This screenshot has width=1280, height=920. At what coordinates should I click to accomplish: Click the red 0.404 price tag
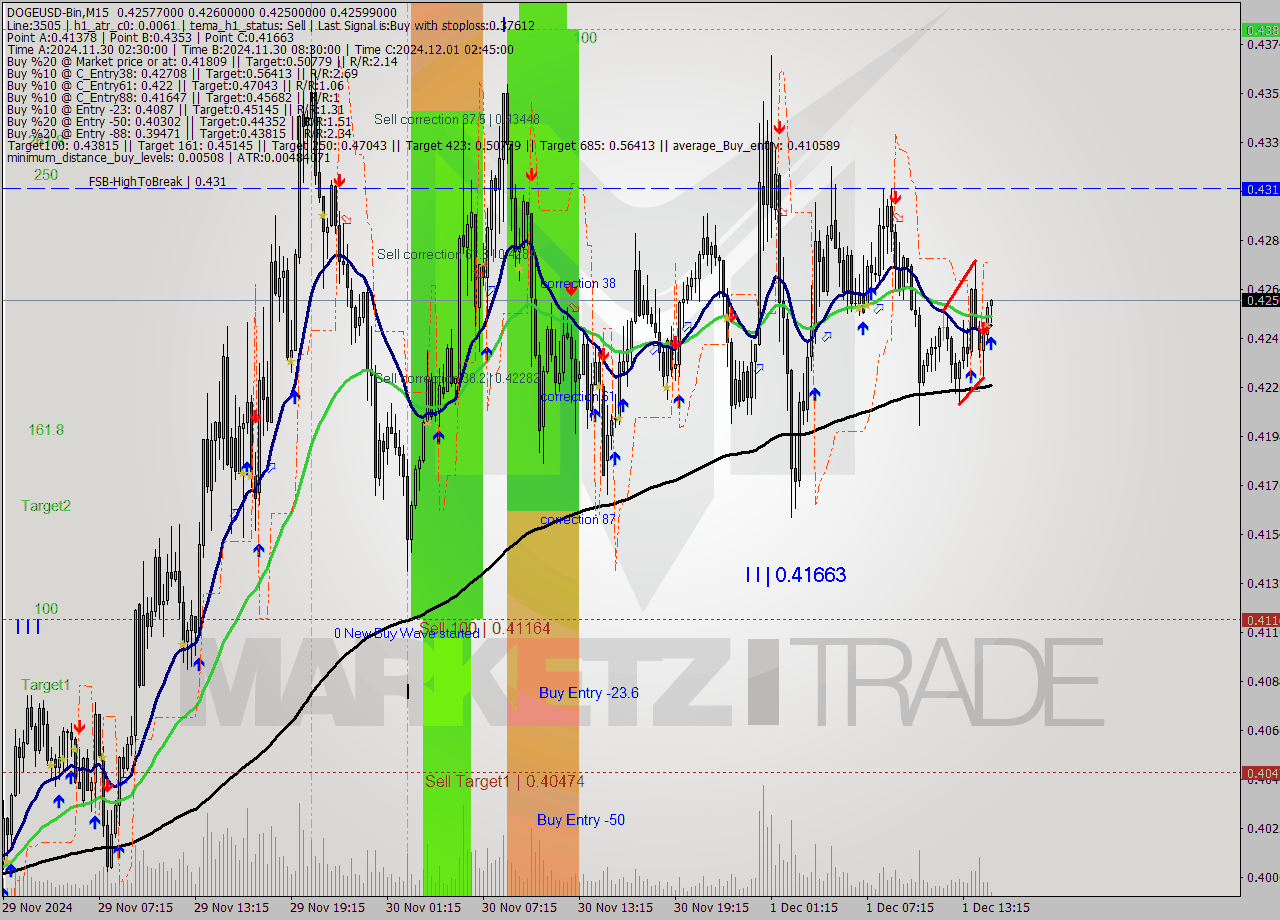1260,772
